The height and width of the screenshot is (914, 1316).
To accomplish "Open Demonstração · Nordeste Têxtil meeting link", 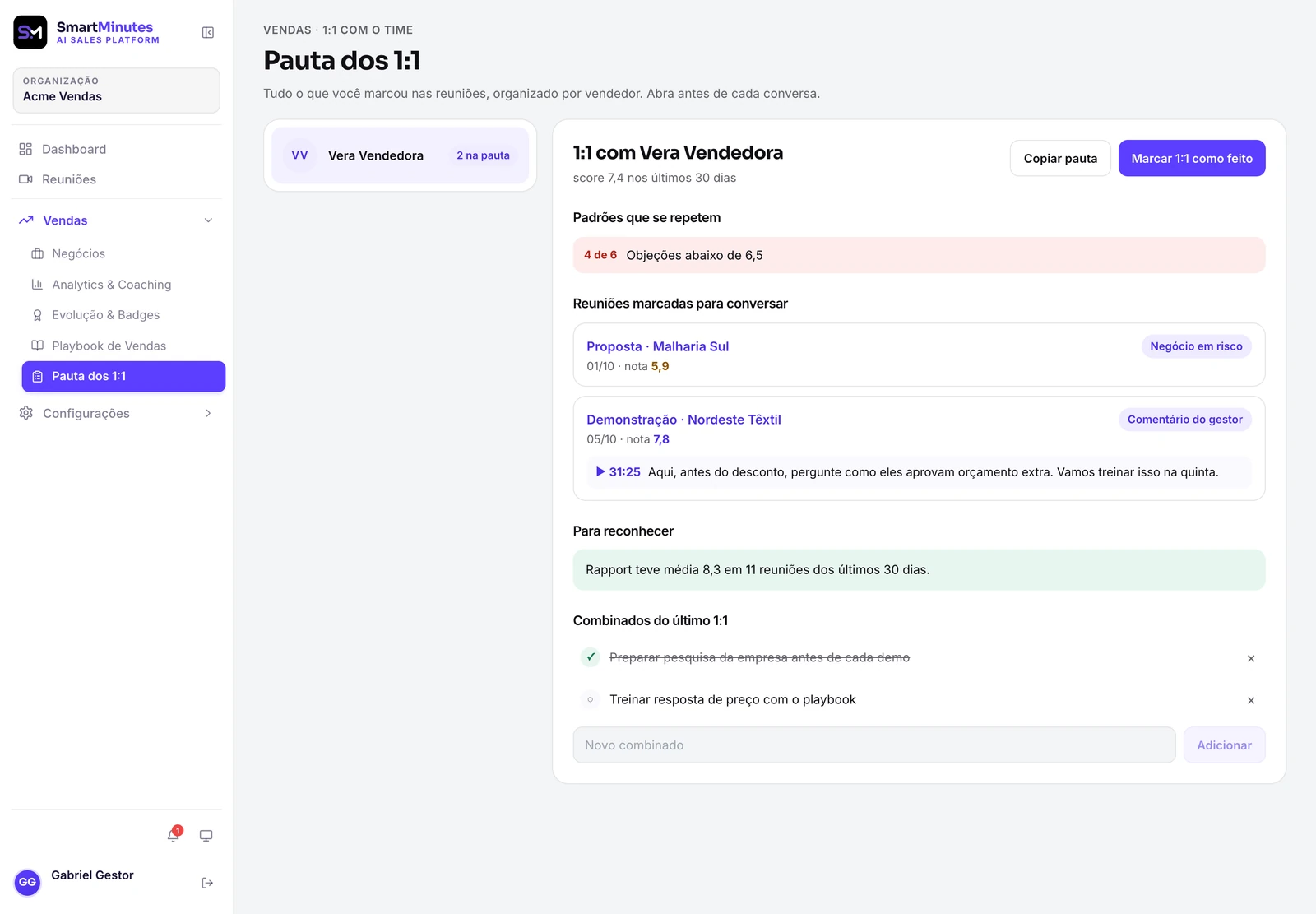I will point(683,420).
